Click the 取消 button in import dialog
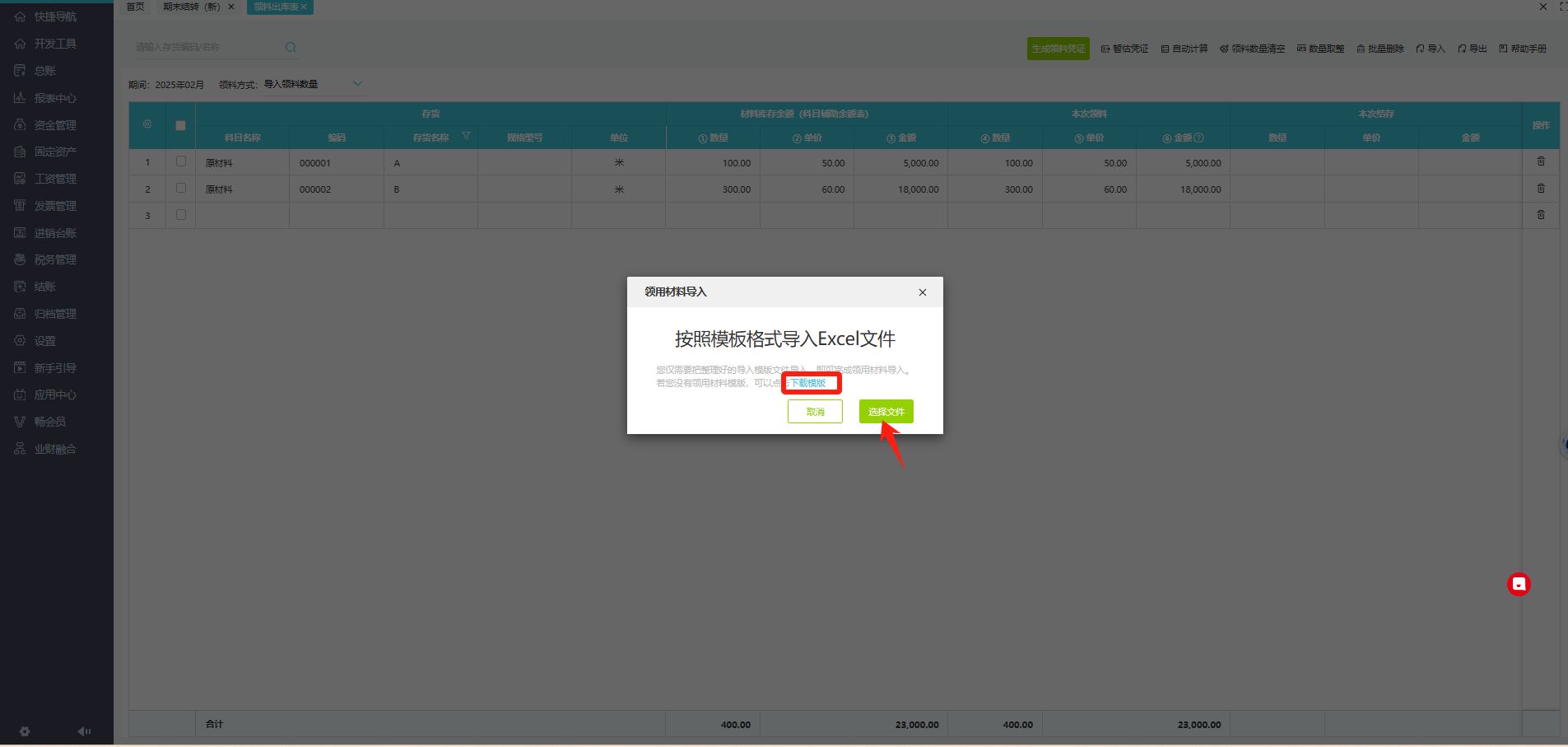 (815, 411)
